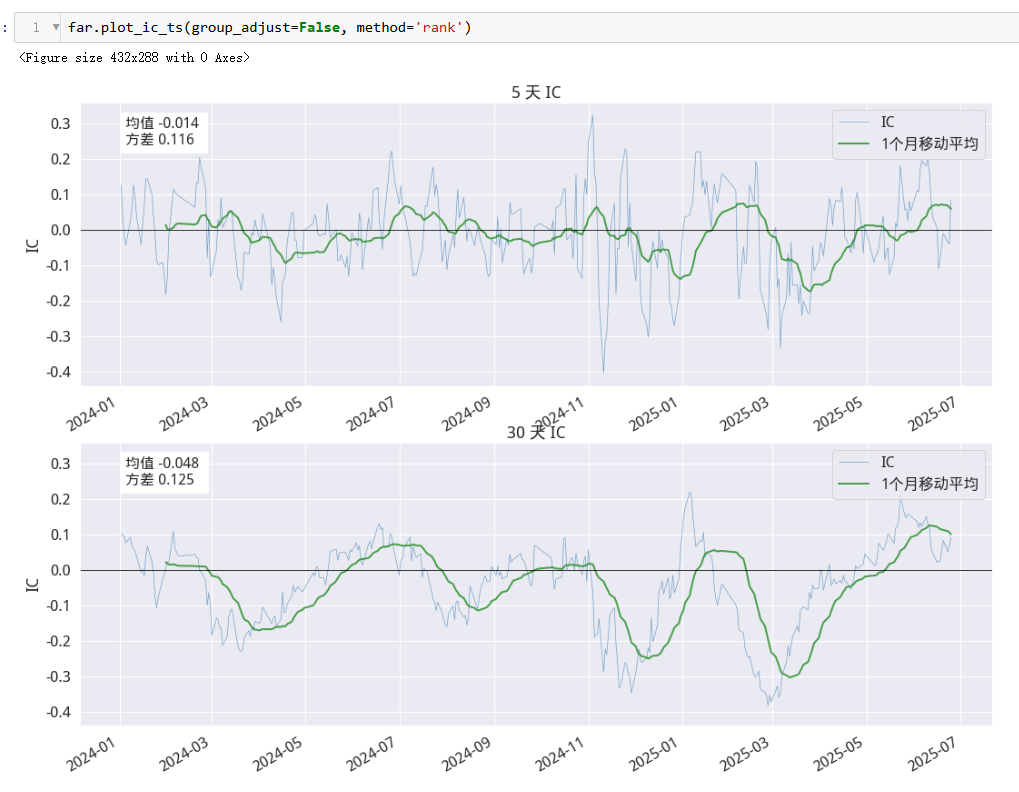Viewport: 1019px width, 792px height.
Task: Click IC legend entry in bottom chart
Action: tap(887, 462)
